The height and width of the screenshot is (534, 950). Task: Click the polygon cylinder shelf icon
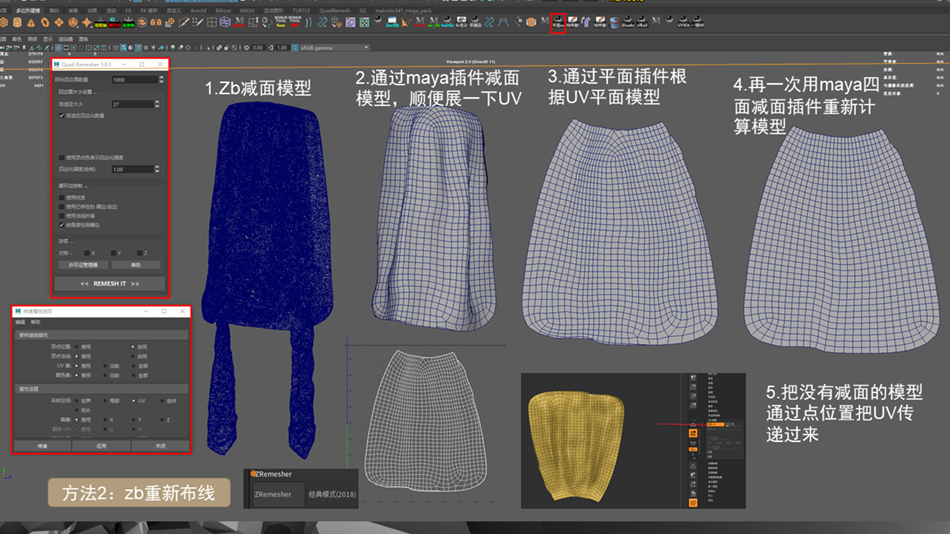[x=18, y=22]
